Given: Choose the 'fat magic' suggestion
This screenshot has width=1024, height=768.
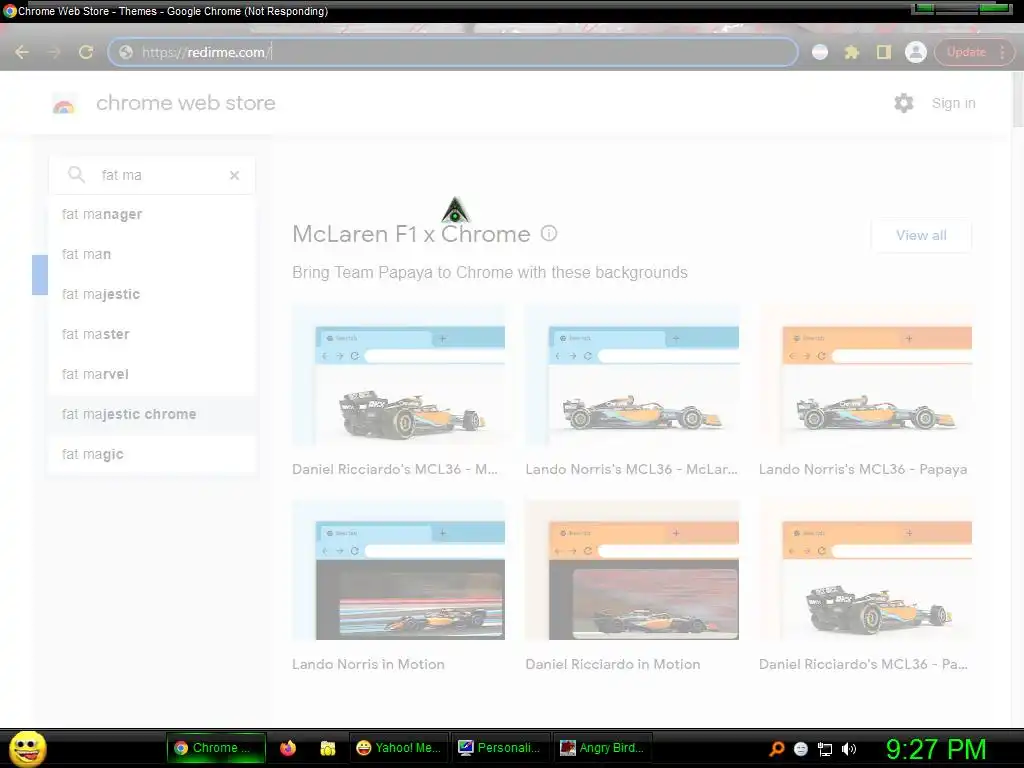Looking at the screenshot, I should 152,454.
